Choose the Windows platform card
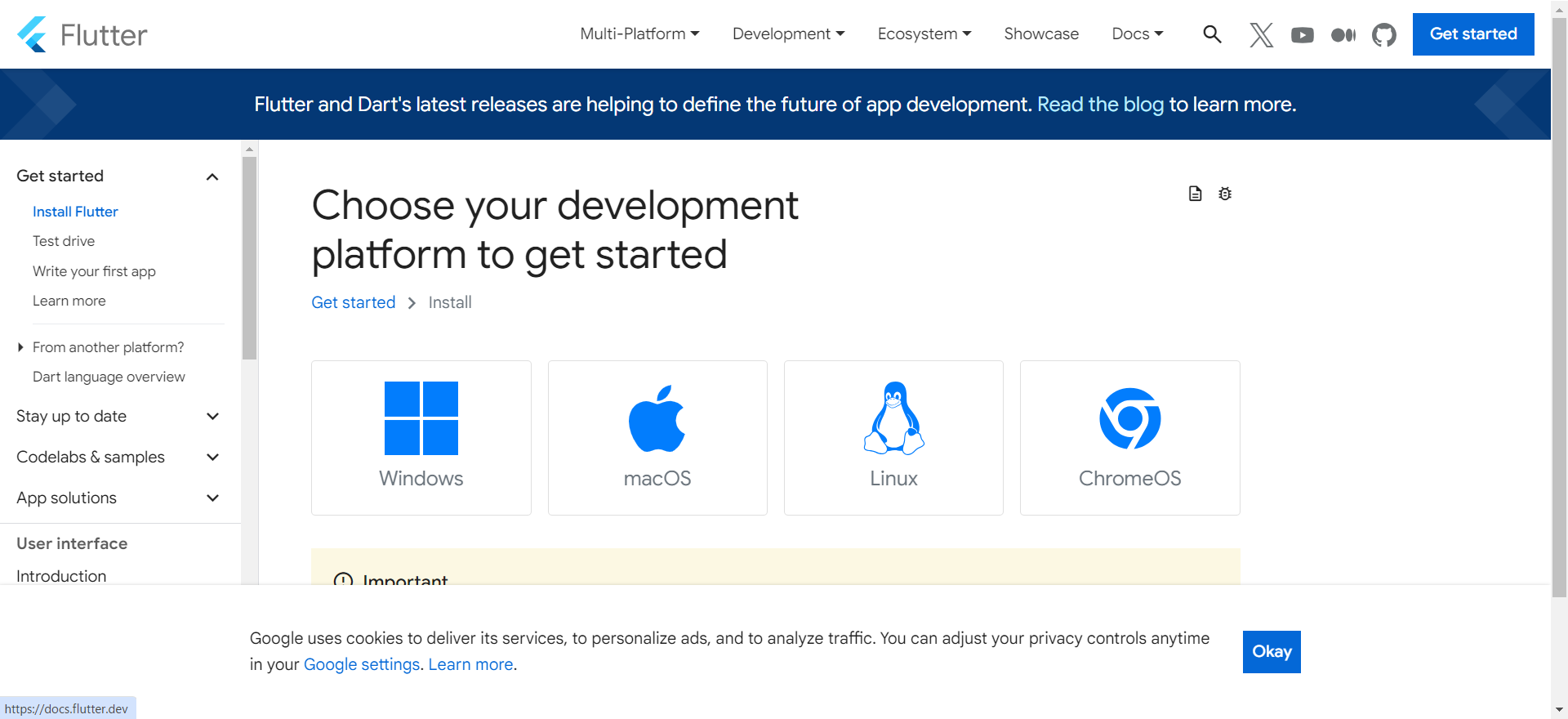The width and height of the screenshot is (1568, 719). point(421,437)
